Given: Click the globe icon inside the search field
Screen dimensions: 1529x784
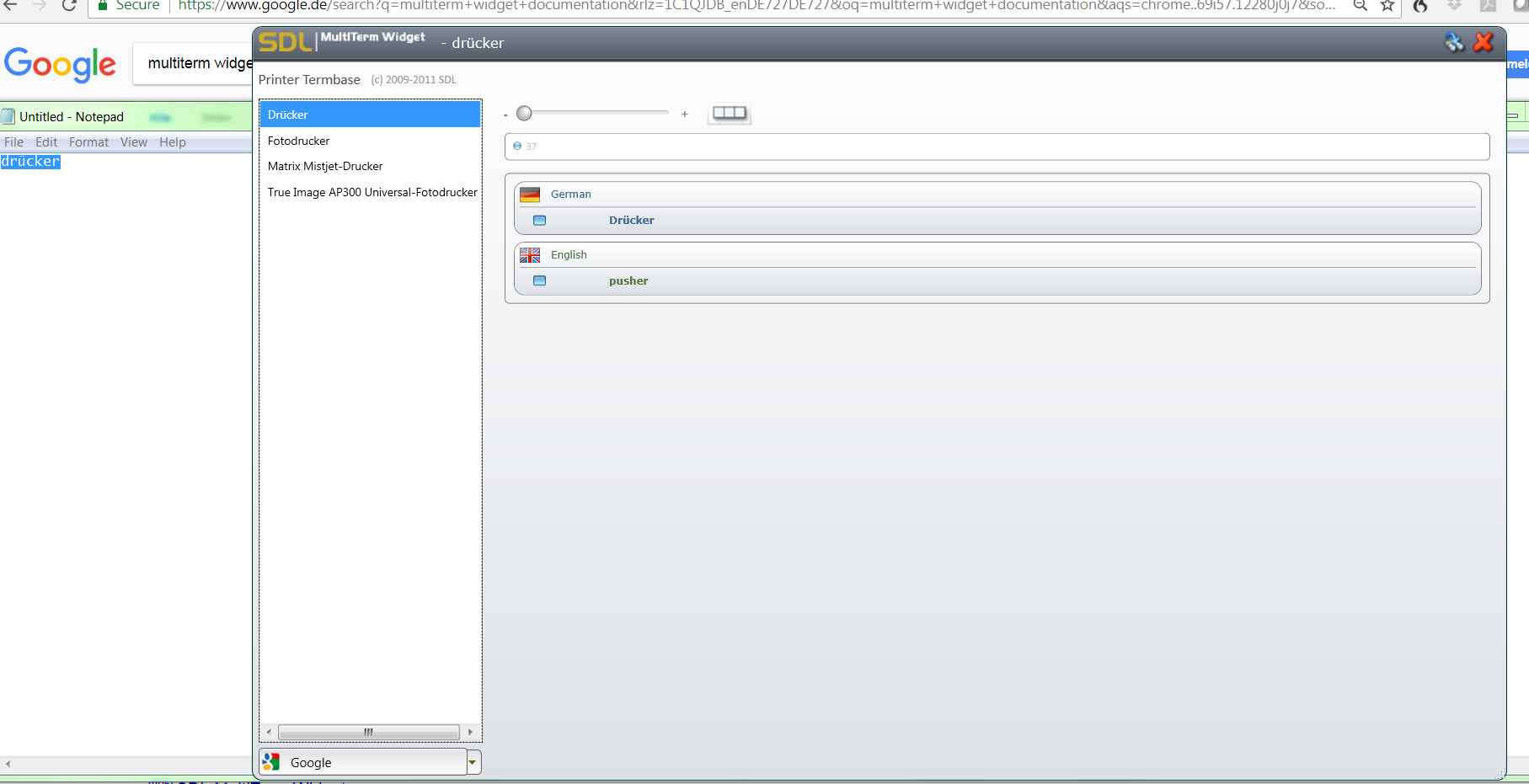Looking at the screenshot, I should (516, 146).
